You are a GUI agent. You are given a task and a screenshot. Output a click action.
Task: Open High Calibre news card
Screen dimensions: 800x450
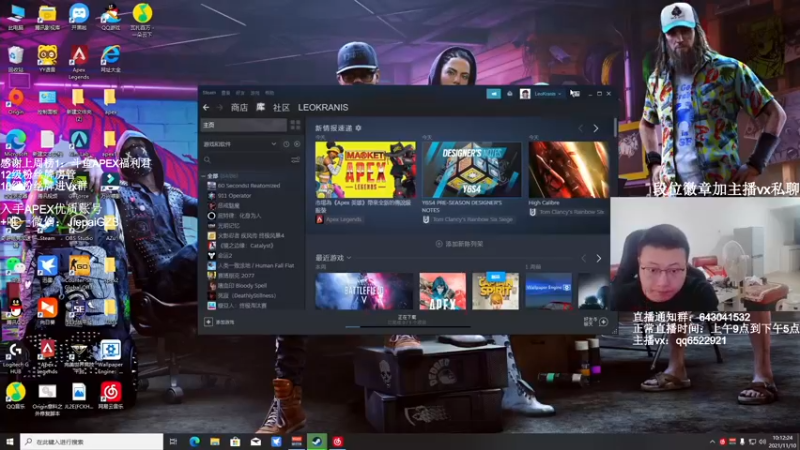click(x=568, y=170)
